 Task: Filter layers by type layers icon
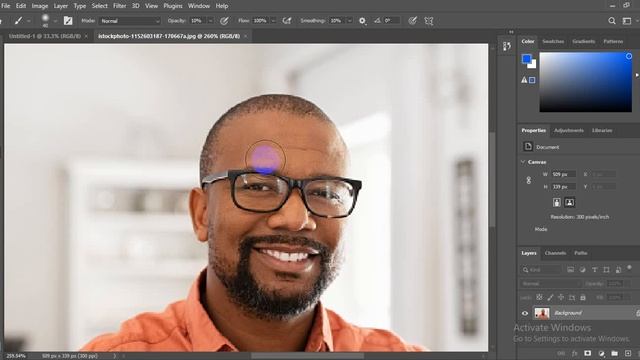tap(594, 270)
